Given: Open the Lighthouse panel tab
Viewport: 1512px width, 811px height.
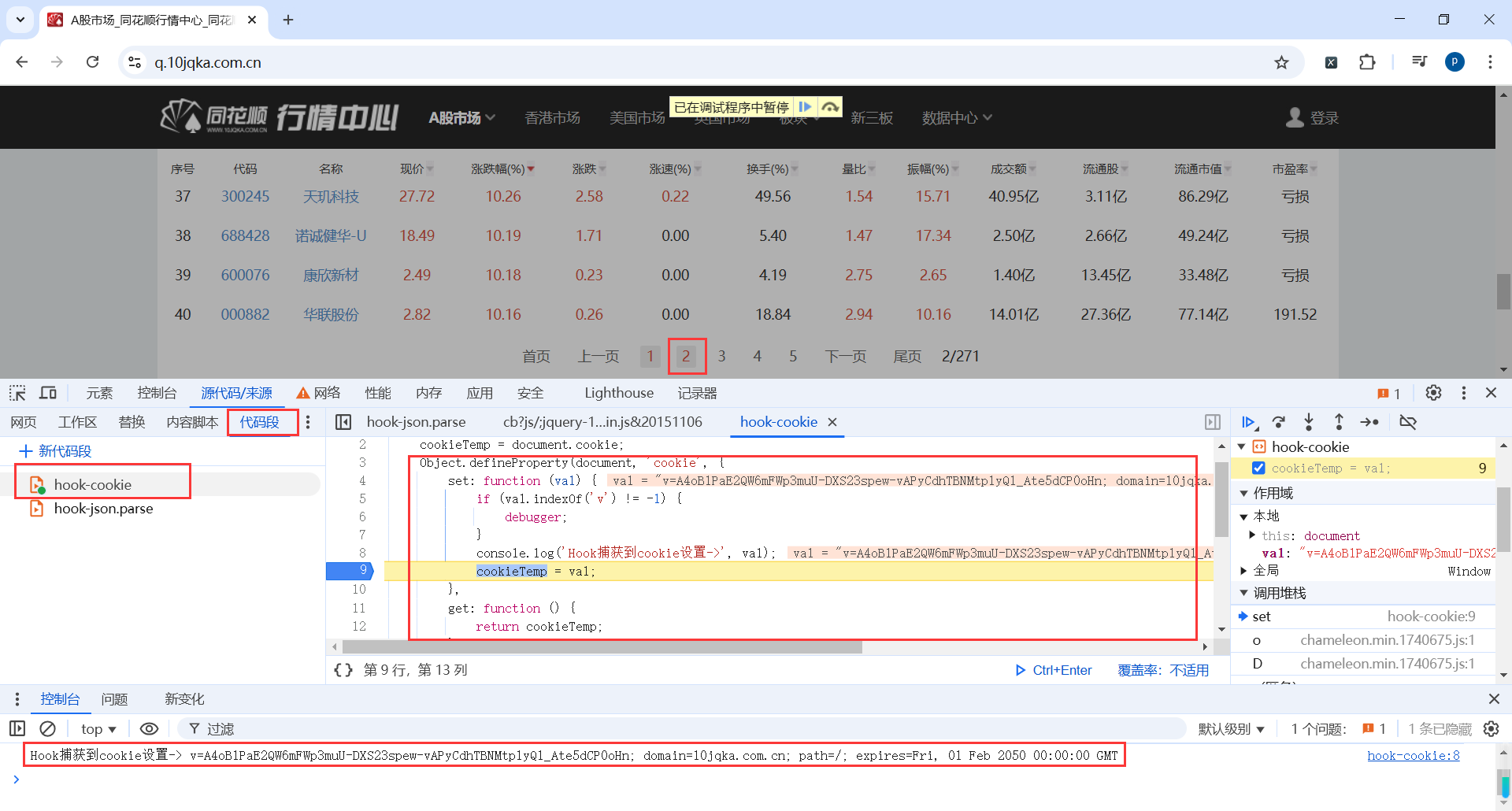Looking at the screenshot, I should click(x=619, y=393).
